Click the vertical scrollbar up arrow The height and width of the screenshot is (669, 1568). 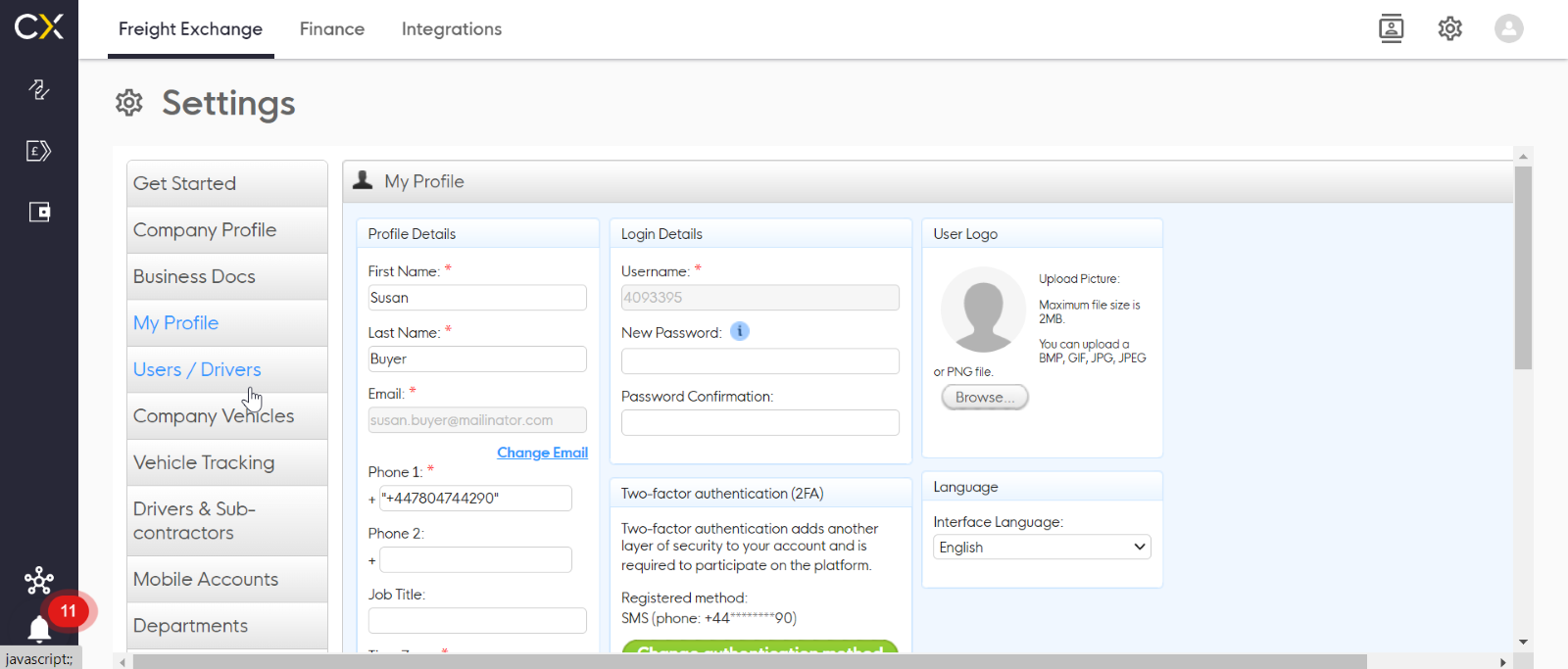click(x=1523, y=156)
